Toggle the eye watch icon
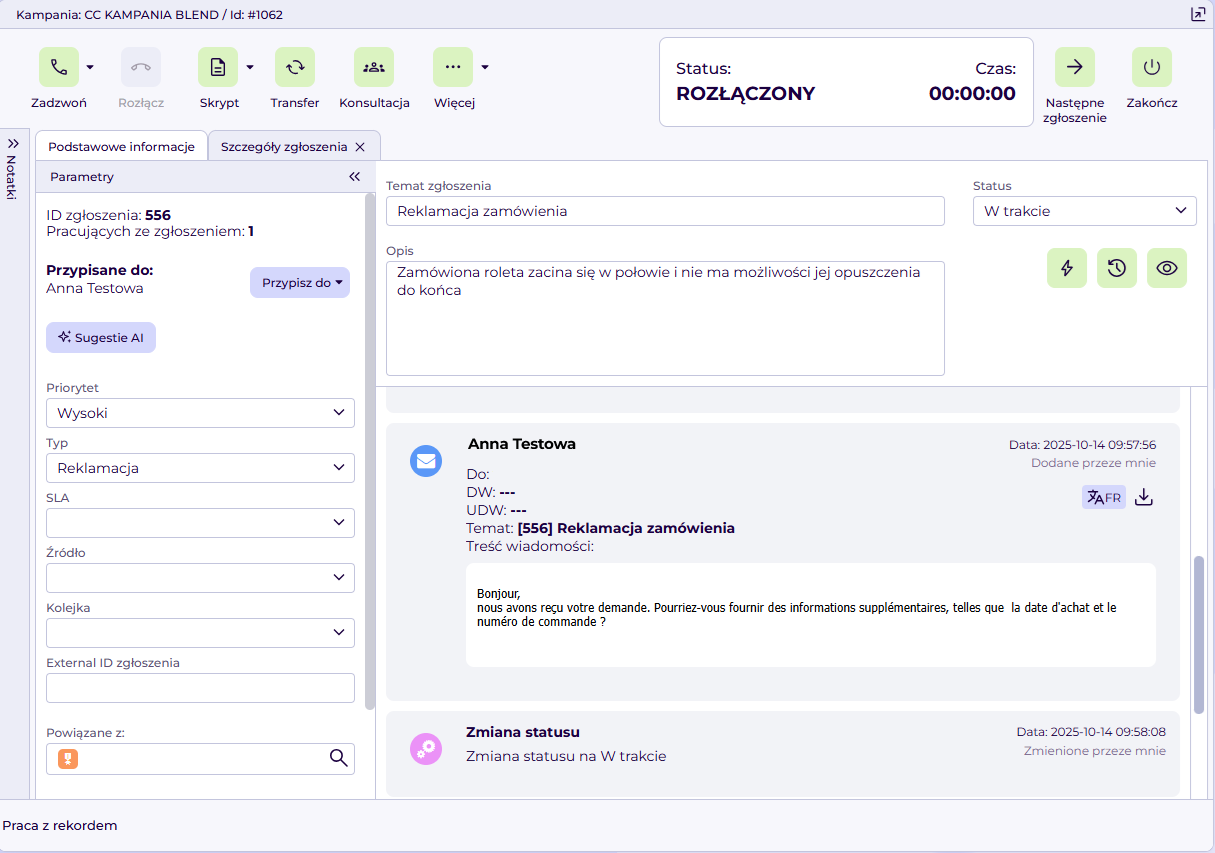 pyautogui.click(x=1167, y=268)
